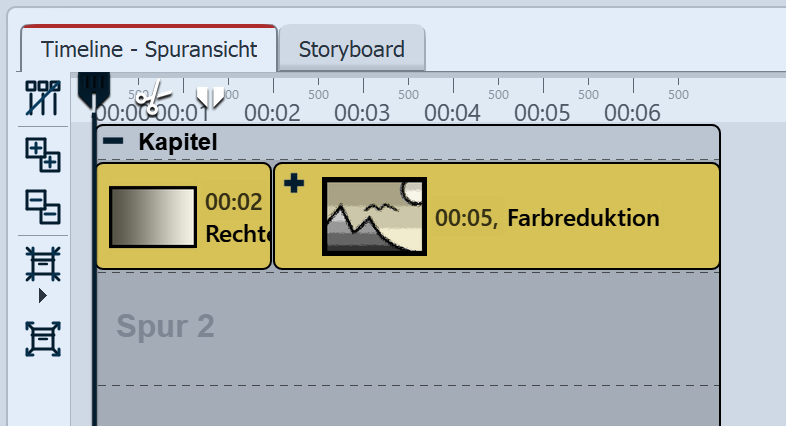Grab the black playhead handle

pos(93,88)
